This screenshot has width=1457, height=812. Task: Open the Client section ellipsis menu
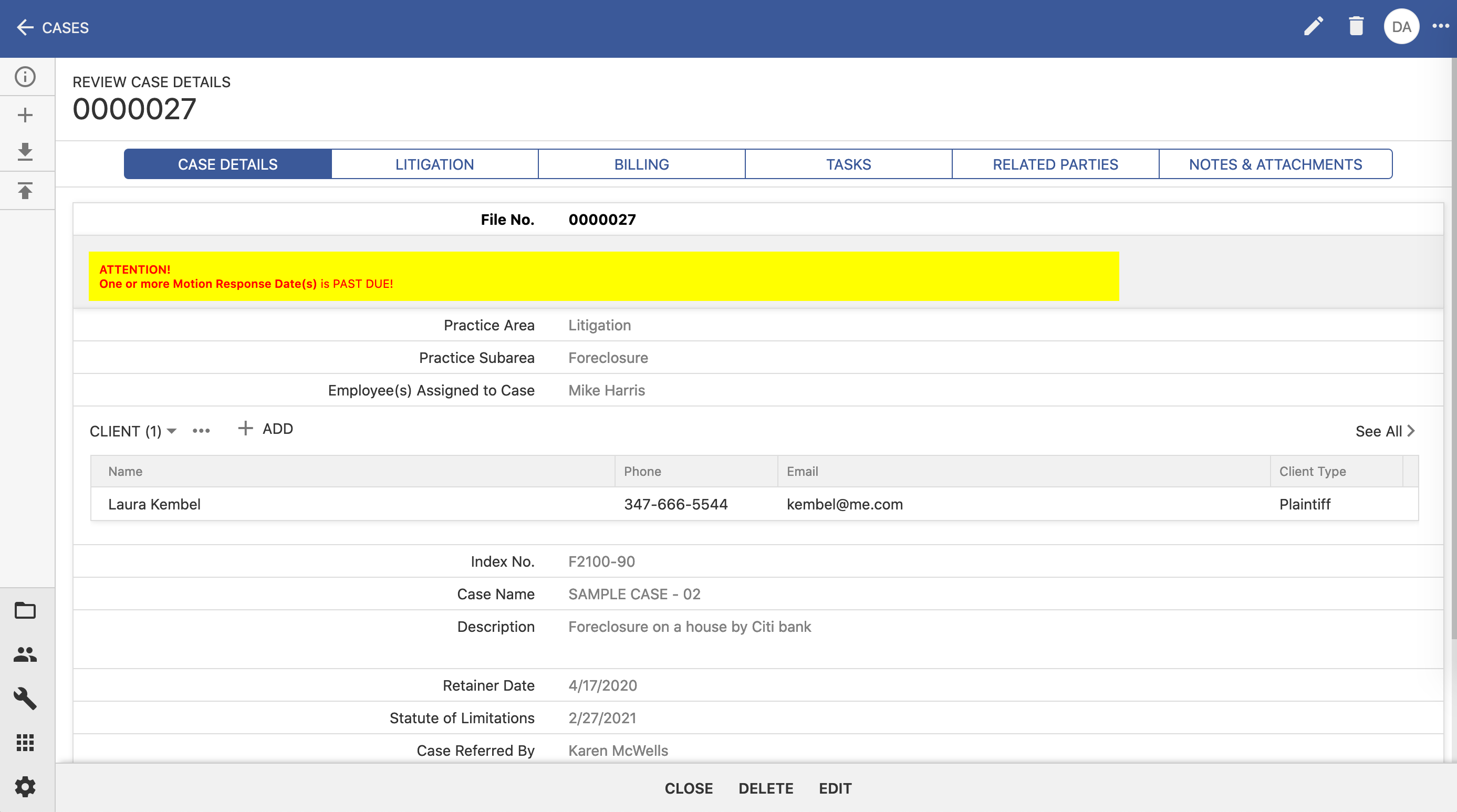(x=201, y=431)
